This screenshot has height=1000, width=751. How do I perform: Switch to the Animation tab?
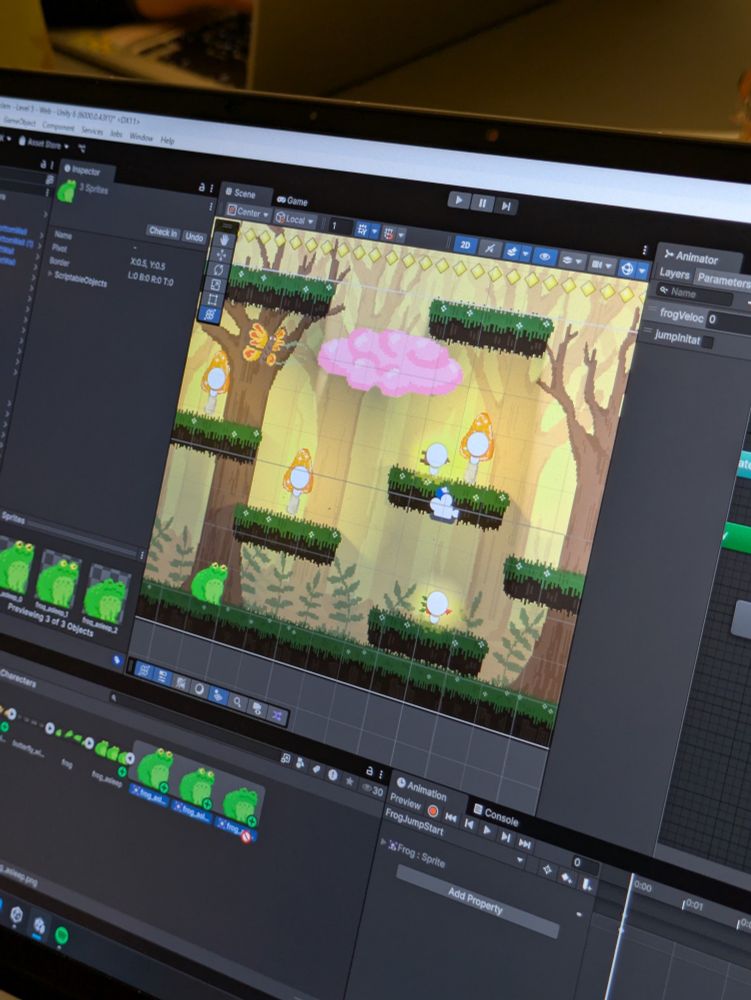click(422, 789)
